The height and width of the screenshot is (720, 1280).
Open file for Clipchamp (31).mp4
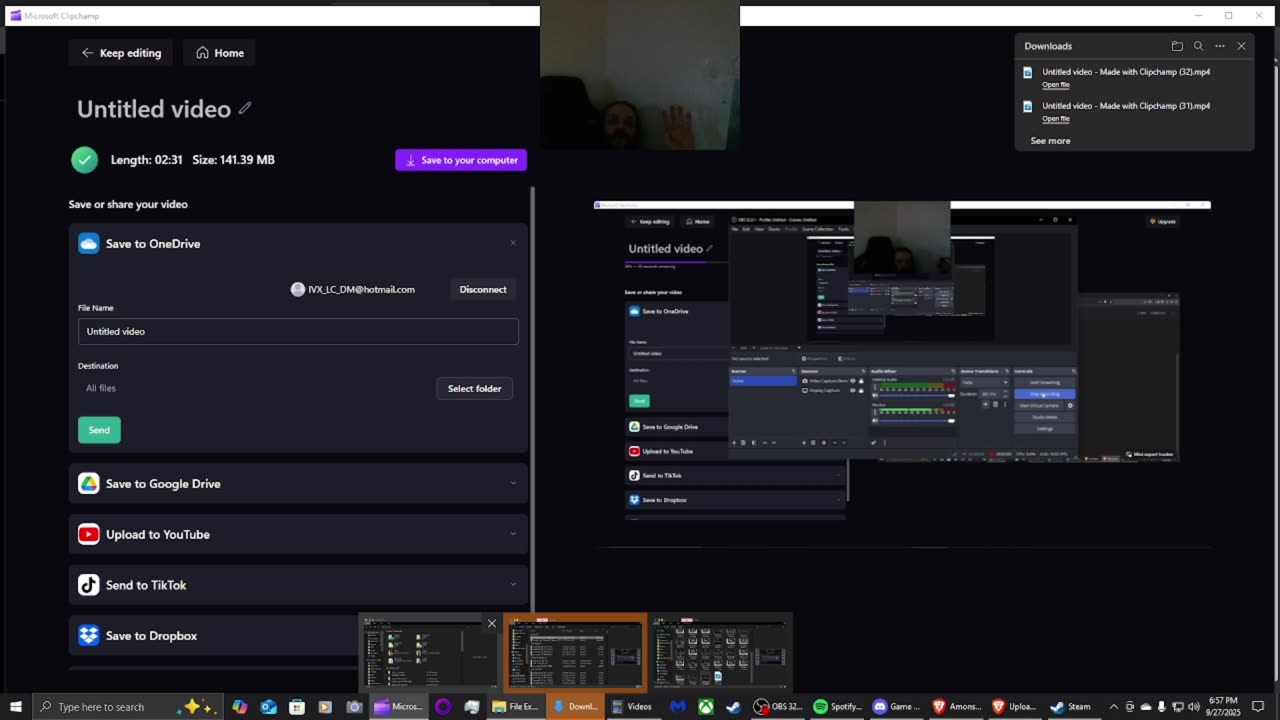point(1055,119)
